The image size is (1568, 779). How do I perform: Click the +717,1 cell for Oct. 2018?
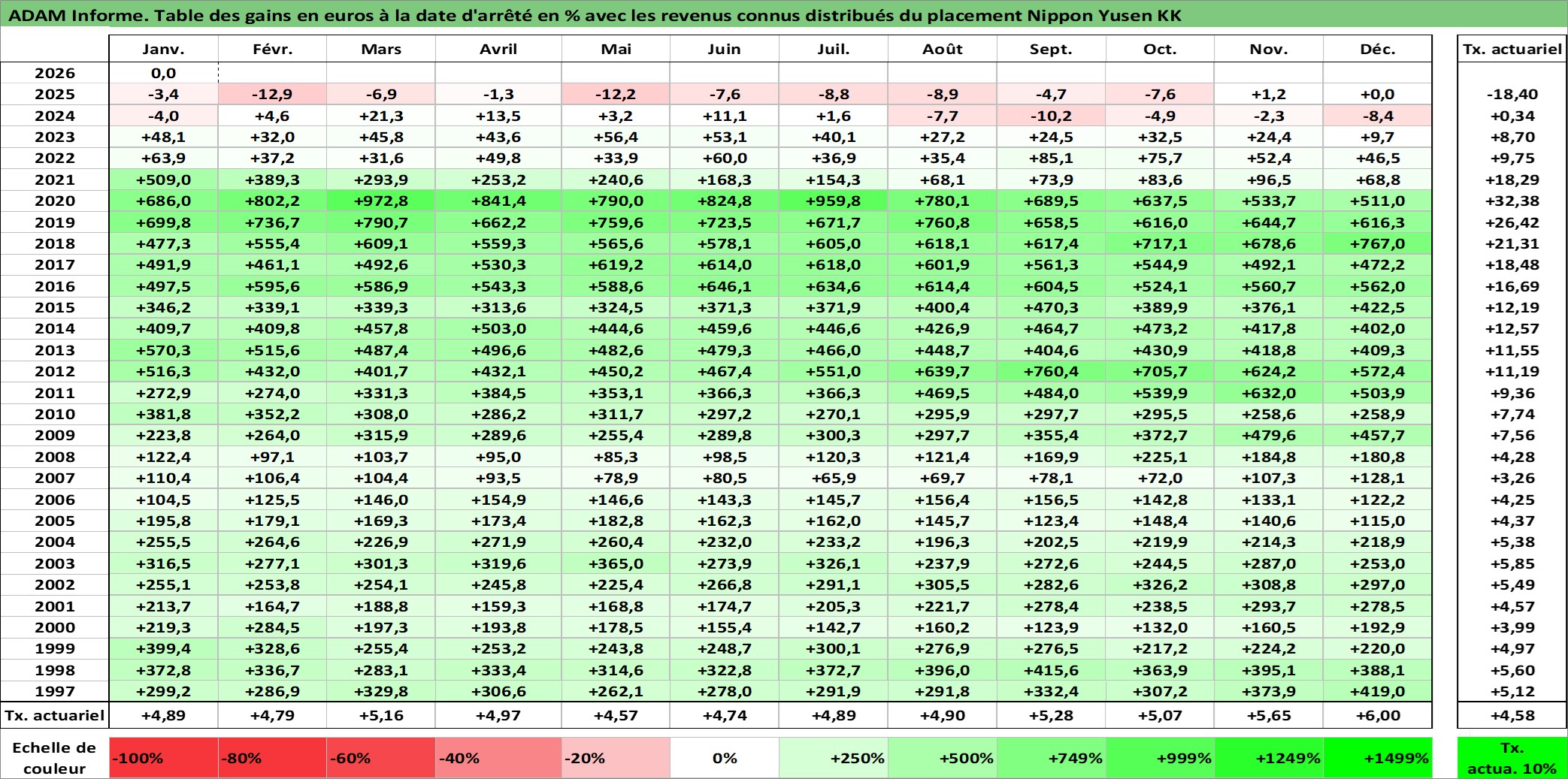coord(1161,243)
